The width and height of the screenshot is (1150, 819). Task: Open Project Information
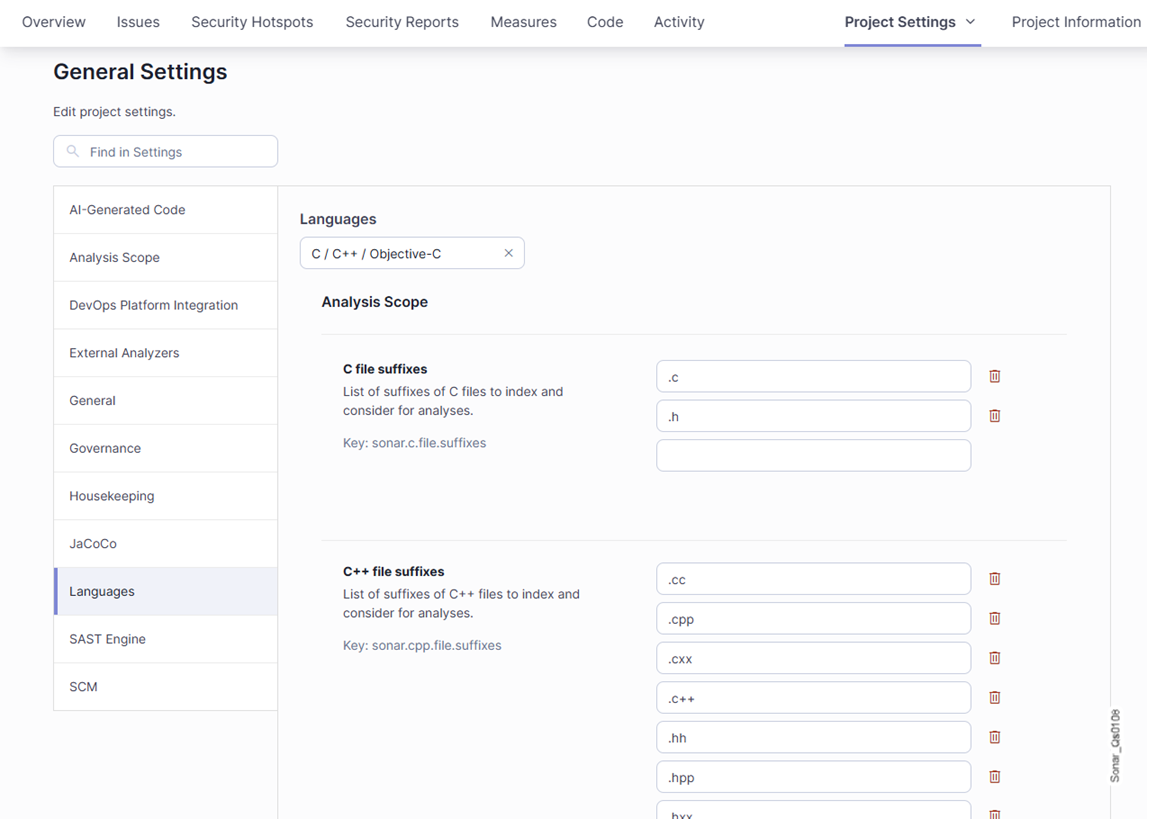tap(1075, 22)
